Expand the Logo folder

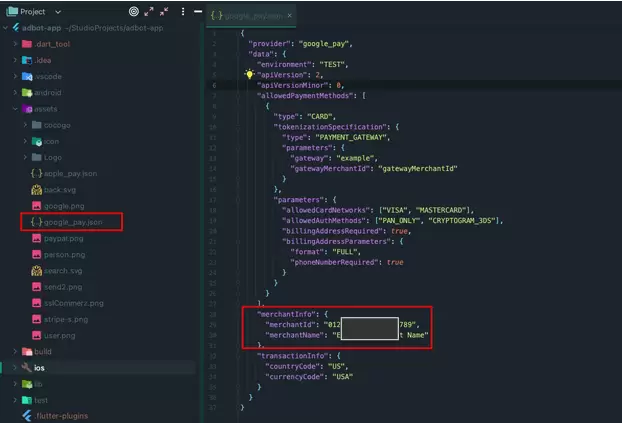(x=25, y=157)
